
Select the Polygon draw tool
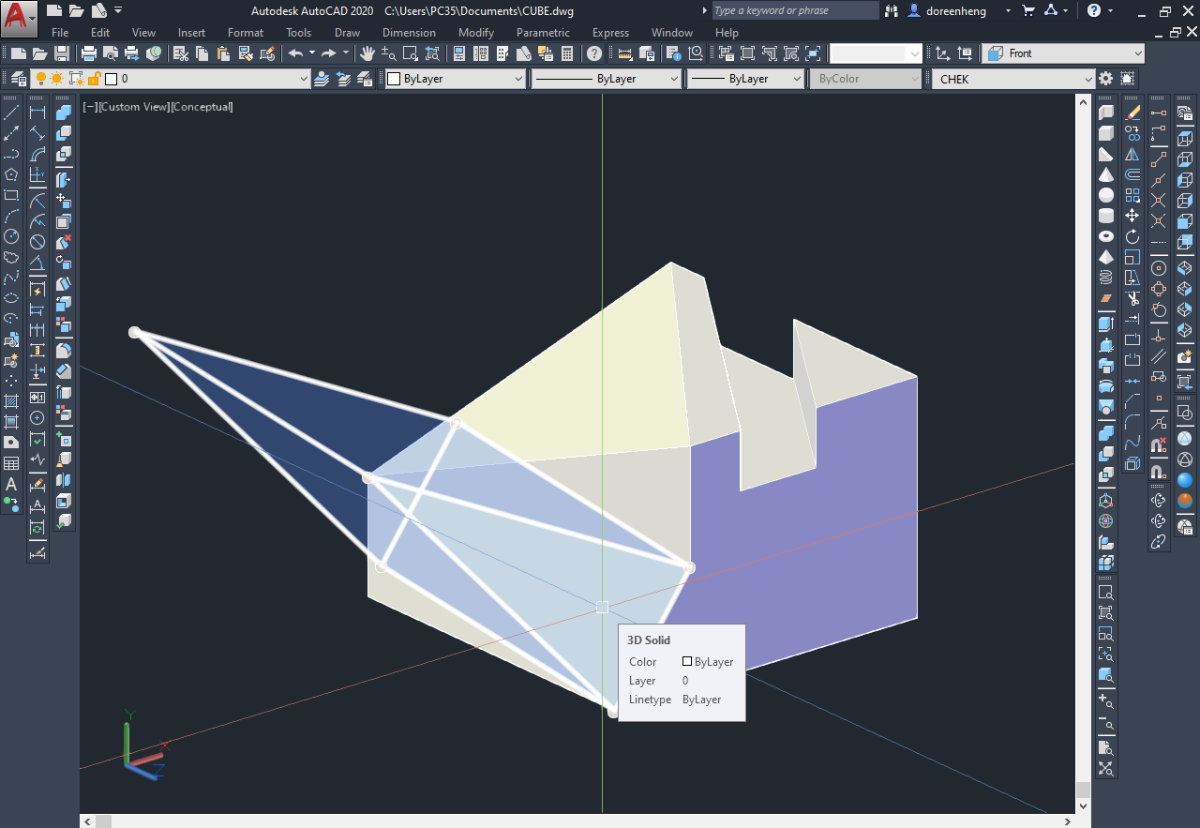click(11, 174)
